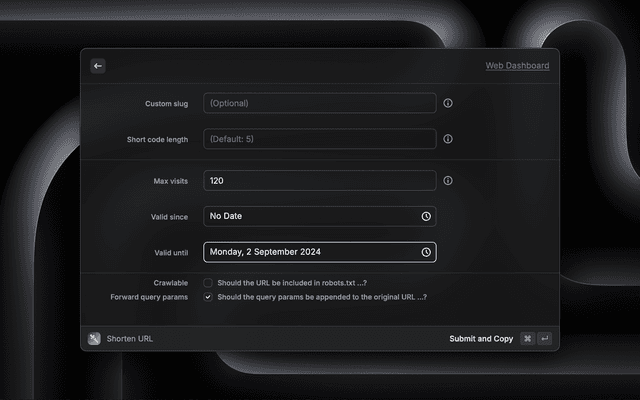Click the Command key shortcut icon
Image resolution: width=640 pixels, height=400 pixels.
coord(527,339)
